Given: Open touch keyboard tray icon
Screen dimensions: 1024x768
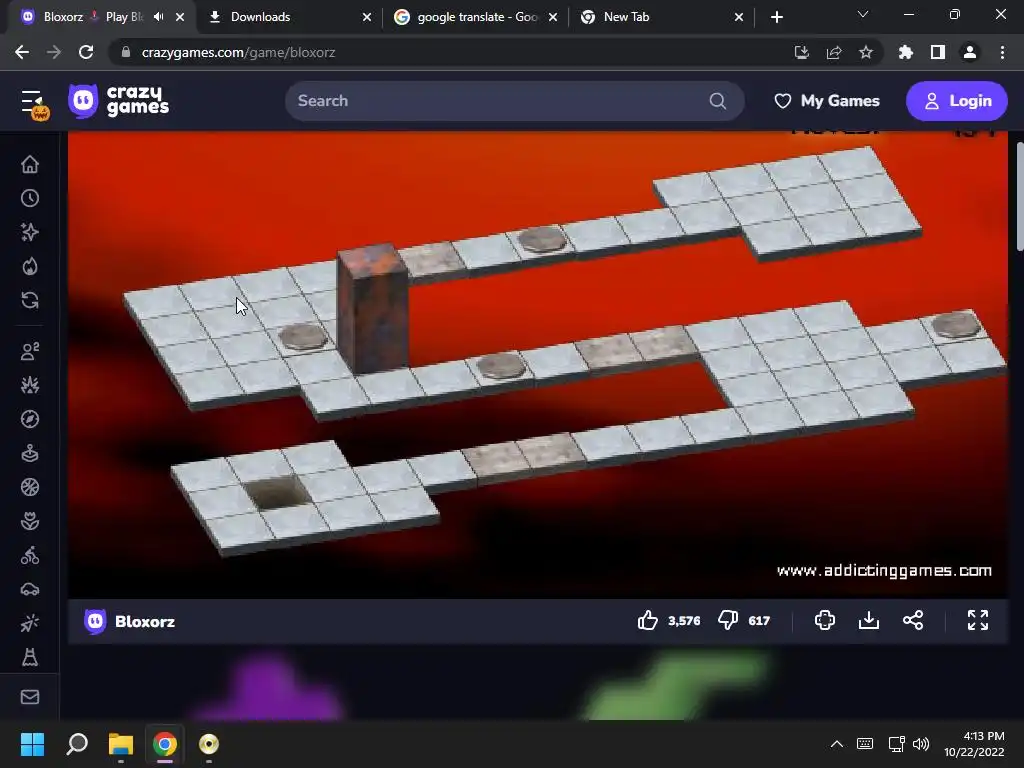Looking at the screenshot, I should pyautogui.click(x=865, y=744).
